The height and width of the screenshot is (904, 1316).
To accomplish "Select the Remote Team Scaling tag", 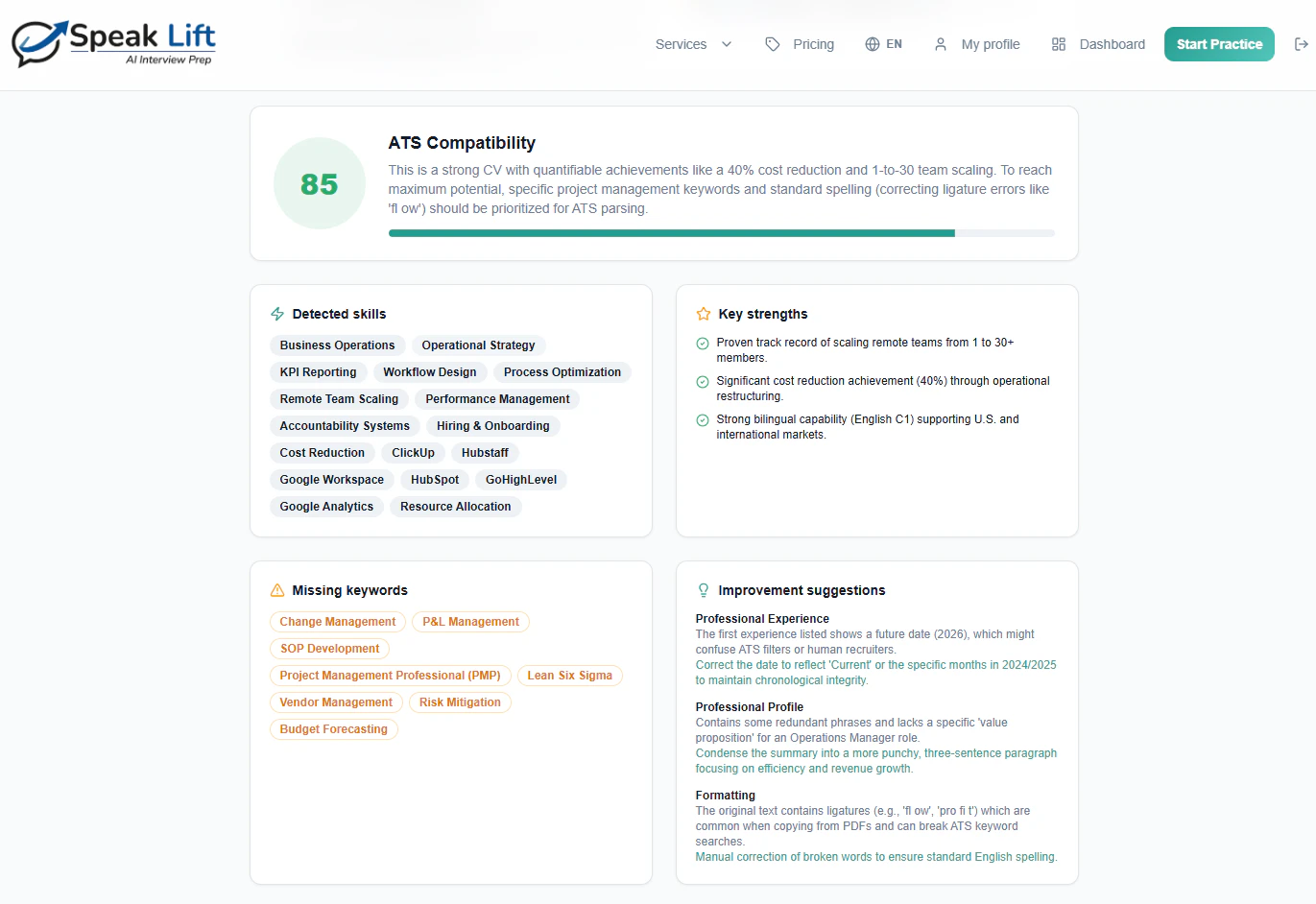I will click(x=339, y=399).
